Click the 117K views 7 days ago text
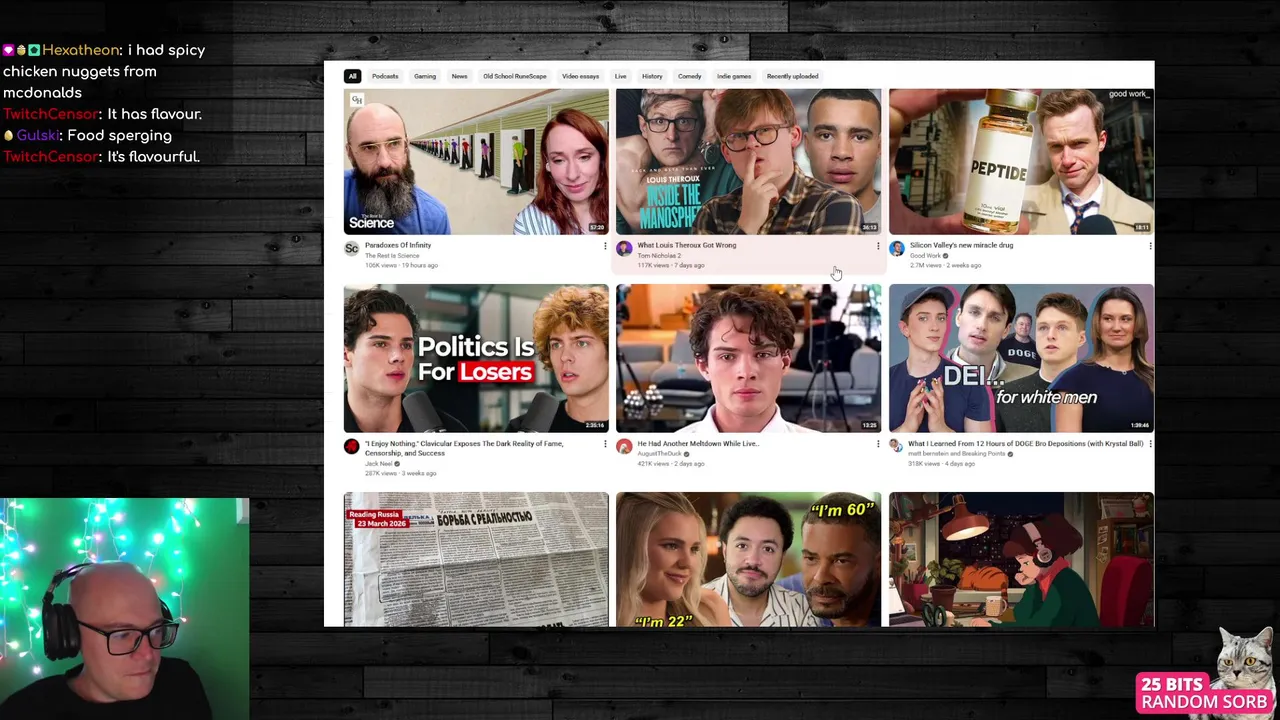 (x=671, y=265)
